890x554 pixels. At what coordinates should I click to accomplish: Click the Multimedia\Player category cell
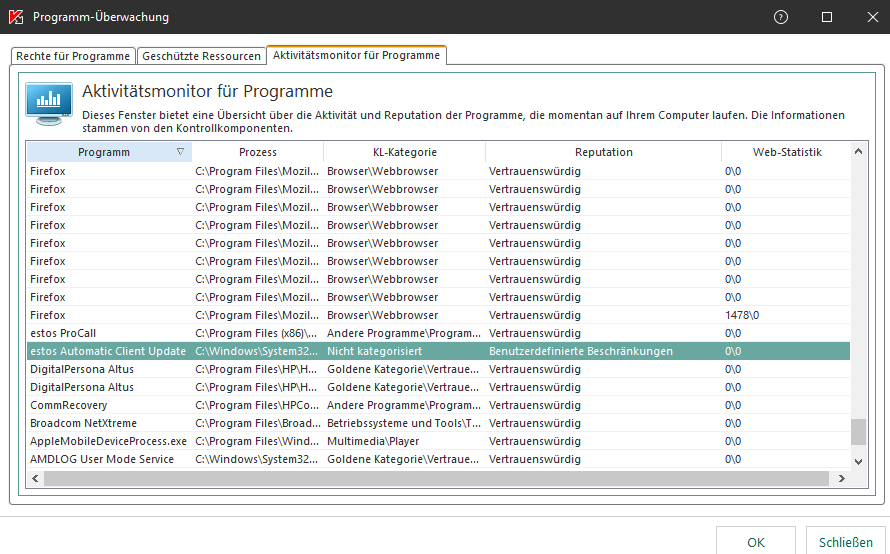[x=373, y=441]
